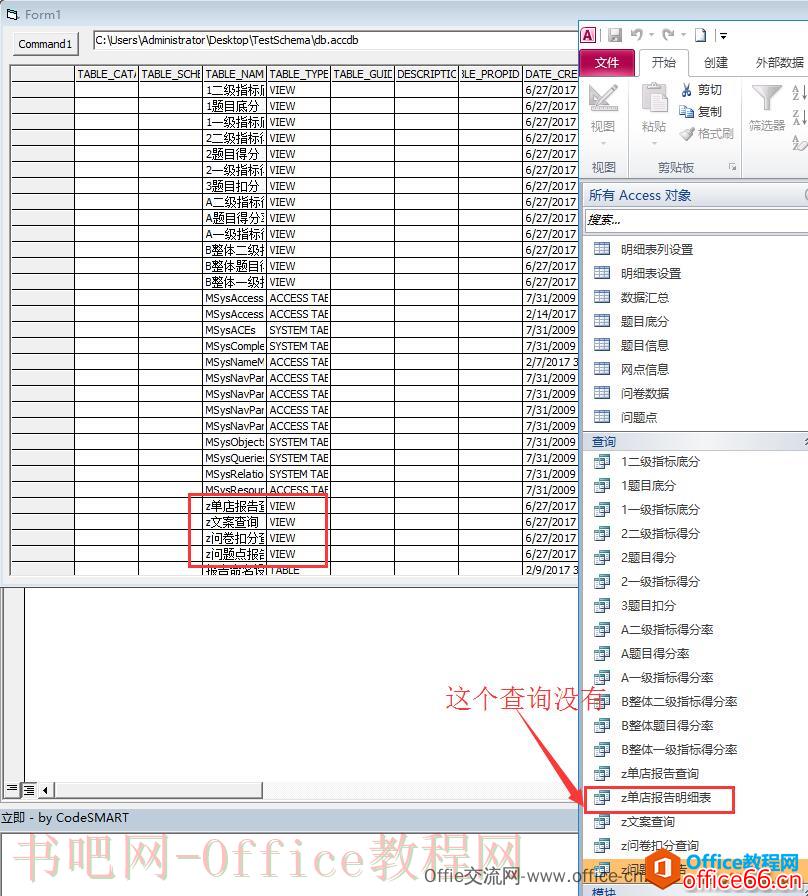The height and width of the screenshot is (896, 808).
Task: Switch to the 外部数据 ribbon tab
Action: [778, 62]
